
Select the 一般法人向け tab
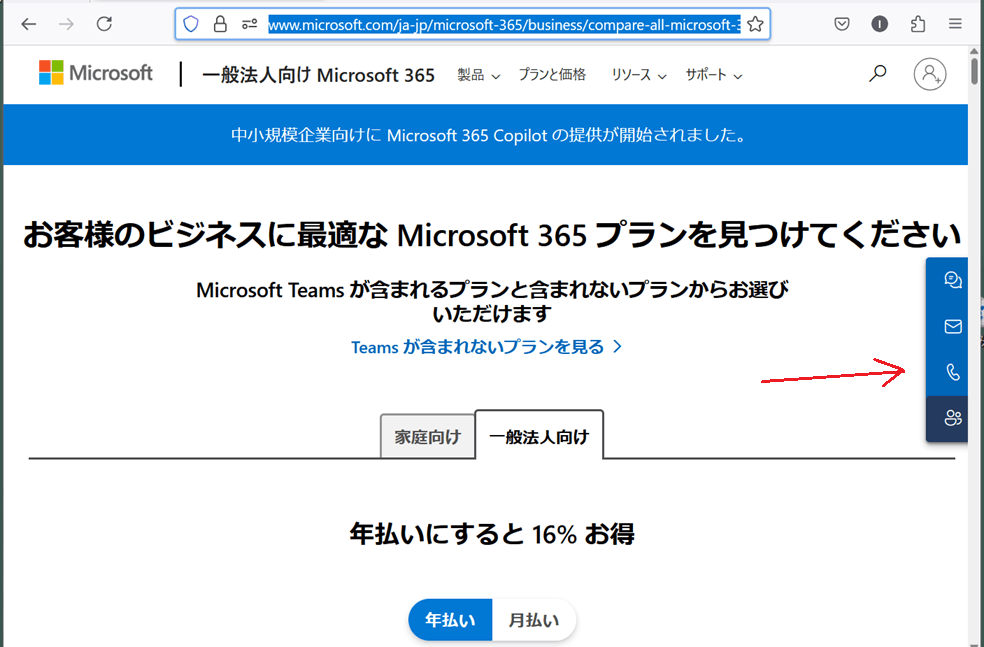[x=539, y=434]
